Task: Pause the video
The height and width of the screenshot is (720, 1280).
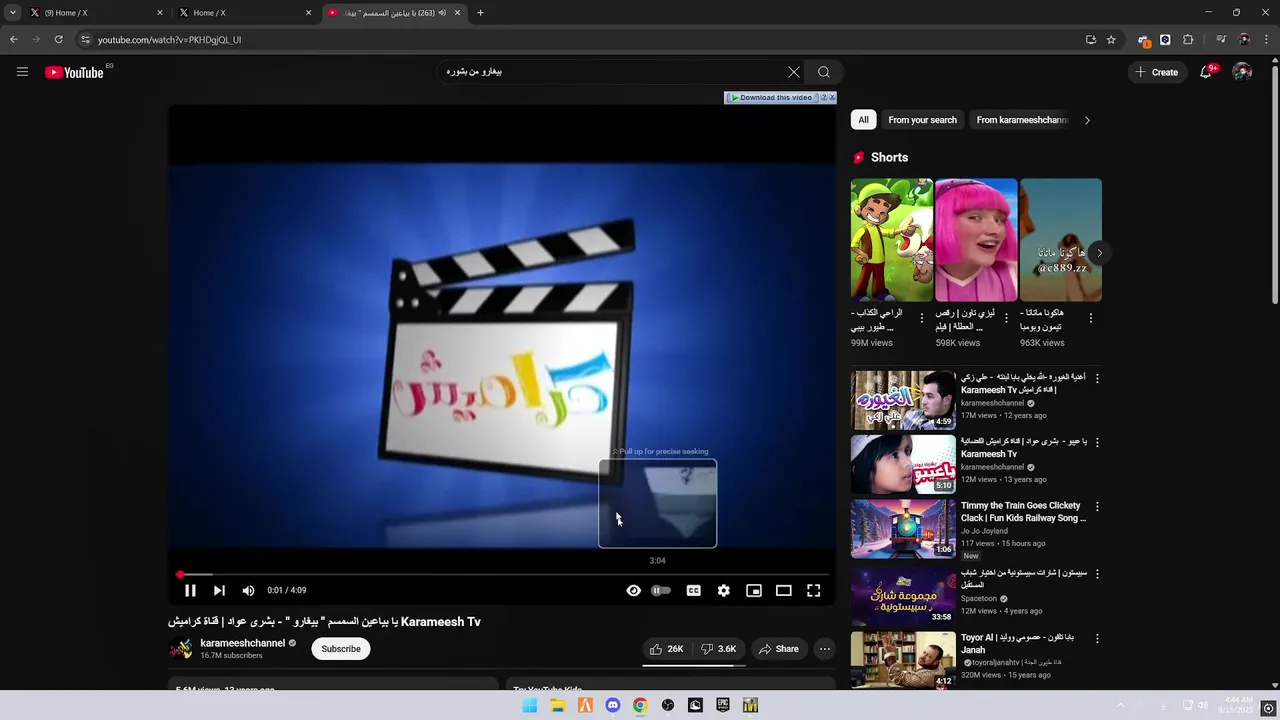Action: click(x=190, y=590)
